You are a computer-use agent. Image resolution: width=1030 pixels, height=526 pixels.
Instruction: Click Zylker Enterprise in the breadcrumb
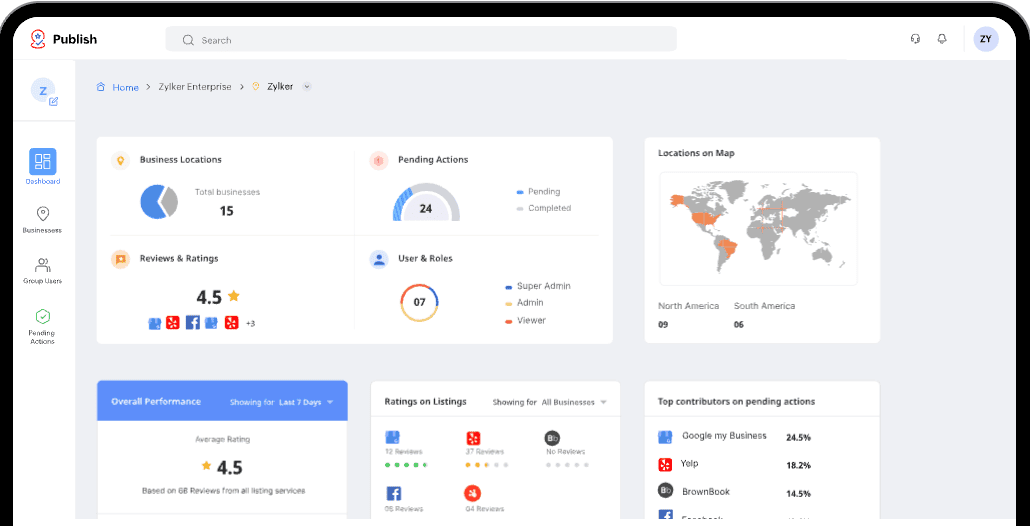coord(196,87)
